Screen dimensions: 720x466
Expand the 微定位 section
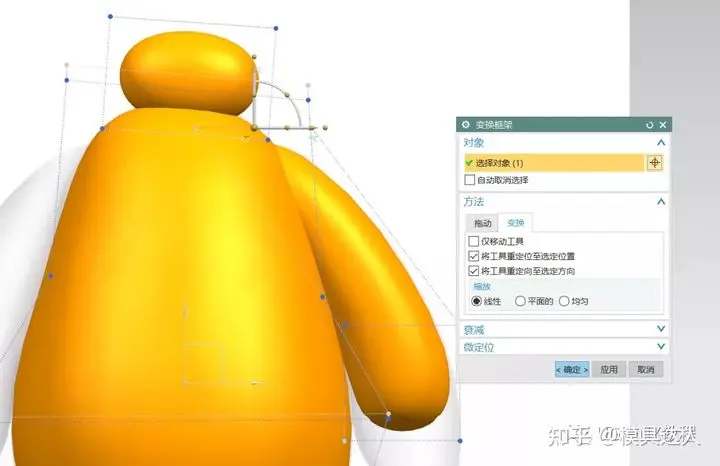(661, 346)
